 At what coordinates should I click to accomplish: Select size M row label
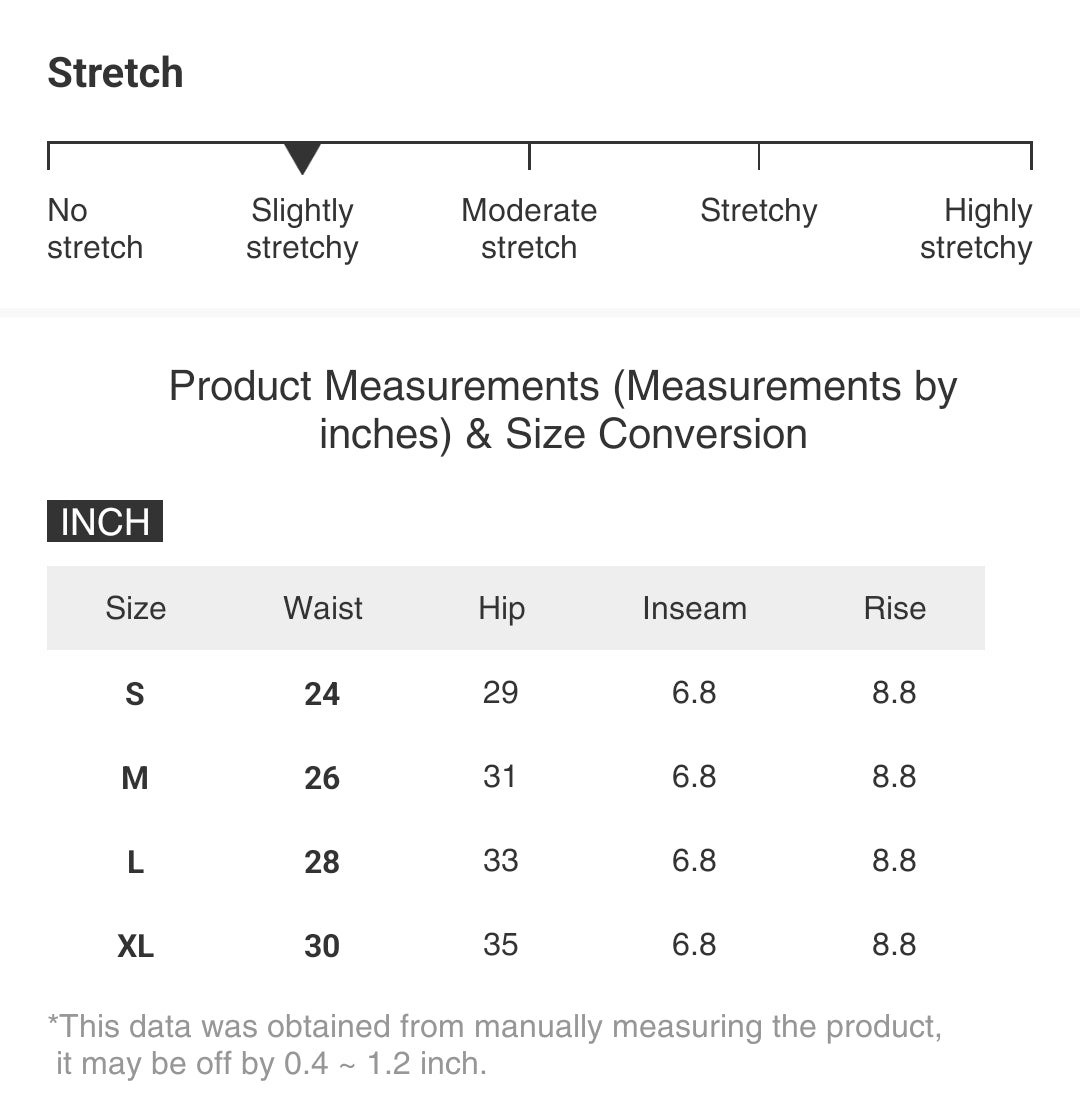(x=135, y=778)
